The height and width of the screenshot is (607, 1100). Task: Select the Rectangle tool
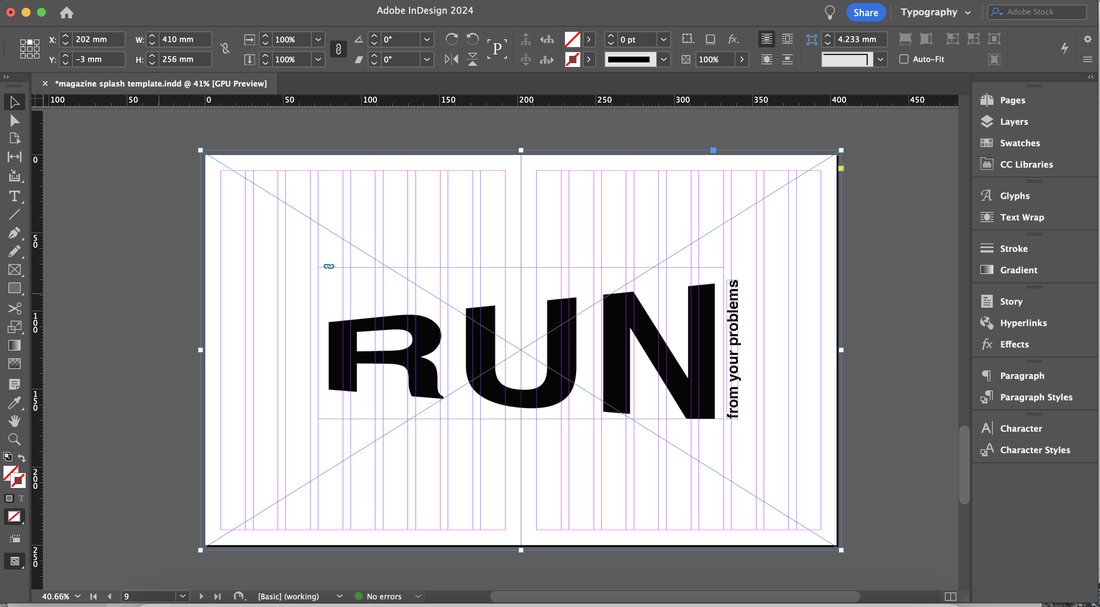[x=14, y=288]
